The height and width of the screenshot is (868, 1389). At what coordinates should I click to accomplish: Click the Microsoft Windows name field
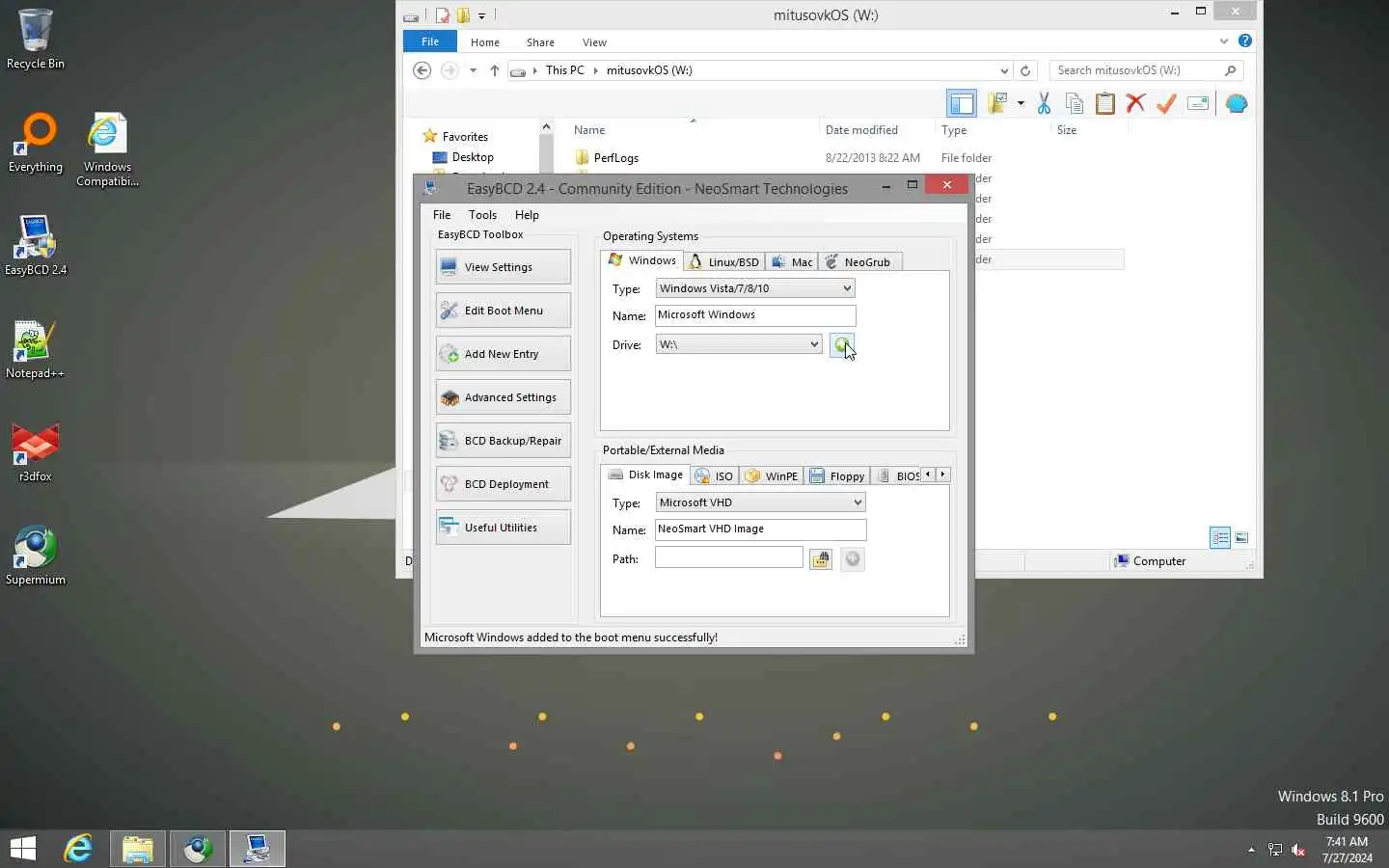[x=755, y=315]
